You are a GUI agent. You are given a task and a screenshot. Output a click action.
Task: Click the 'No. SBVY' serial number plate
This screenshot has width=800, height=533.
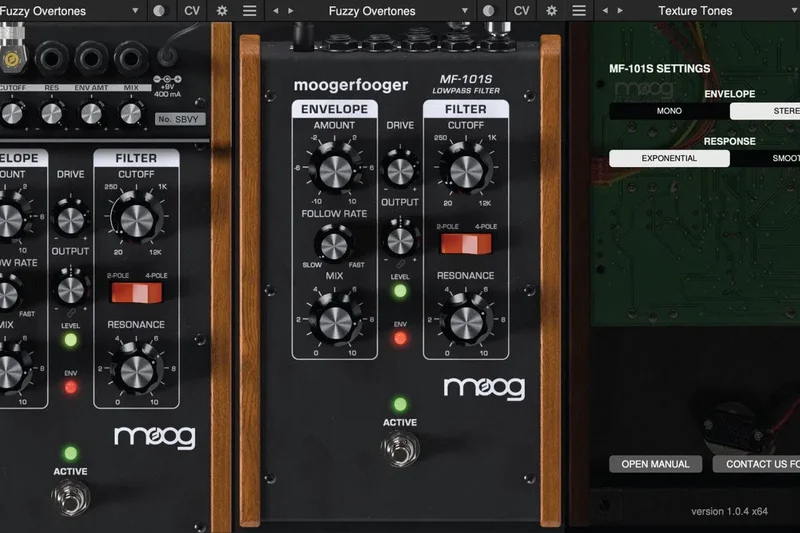180,119
